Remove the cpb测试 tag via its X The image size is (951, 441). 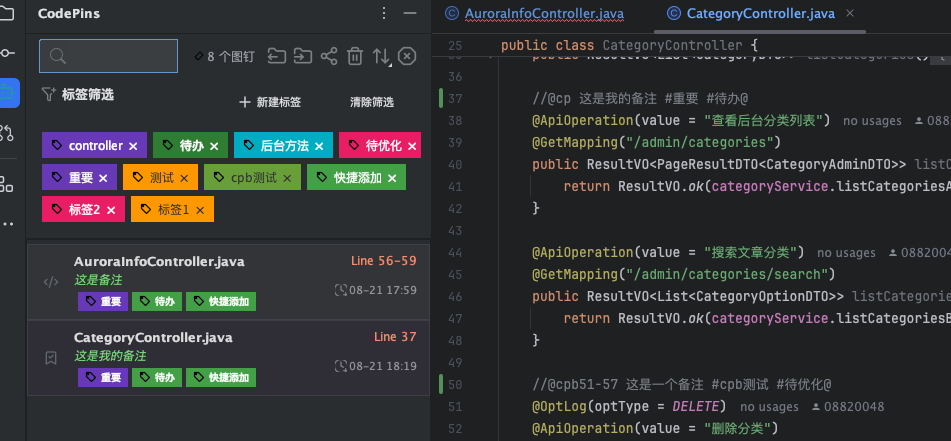(287, 178)
